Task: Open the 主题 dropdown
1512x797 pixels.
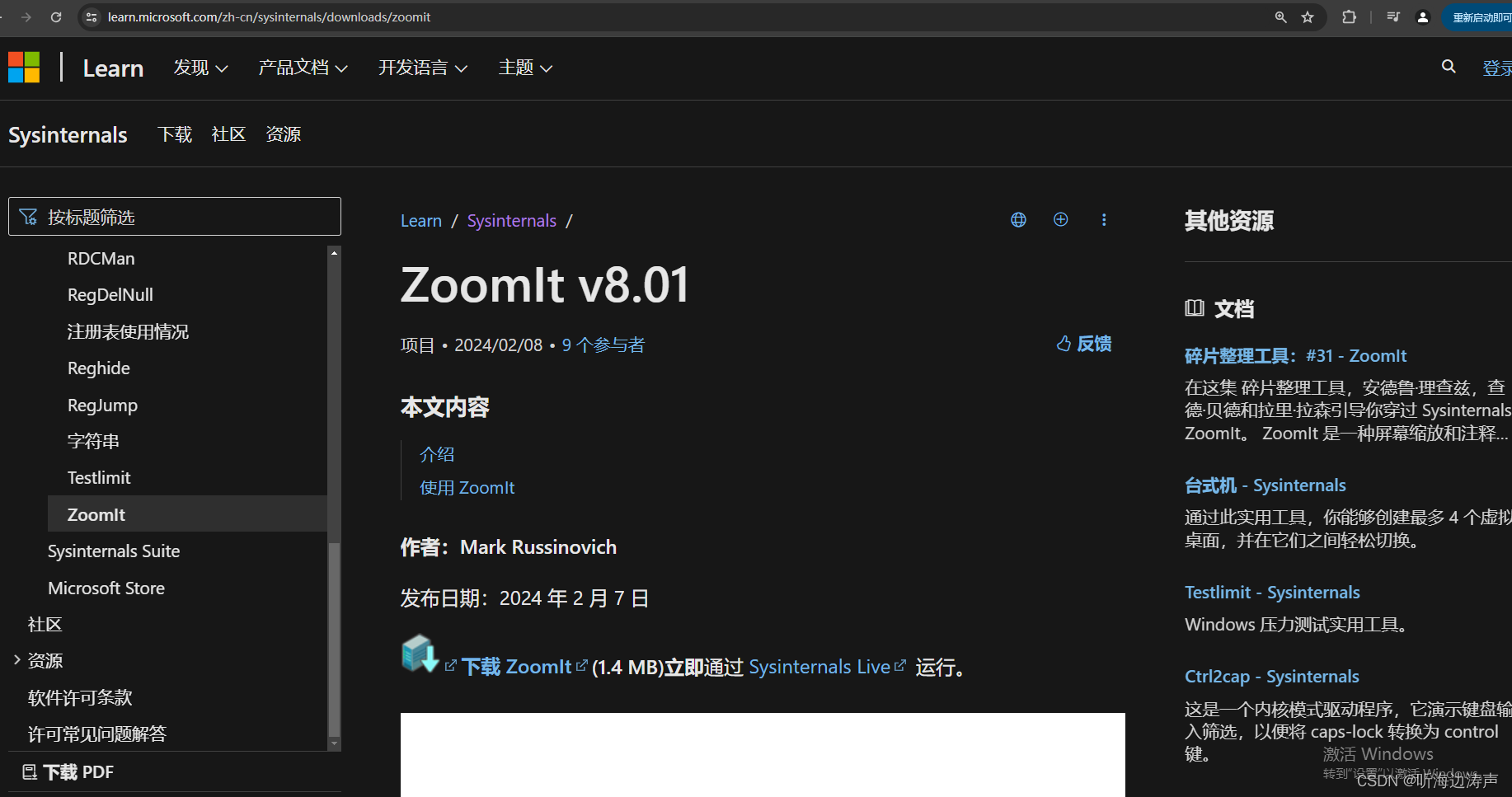Action: tap(524, 68)
